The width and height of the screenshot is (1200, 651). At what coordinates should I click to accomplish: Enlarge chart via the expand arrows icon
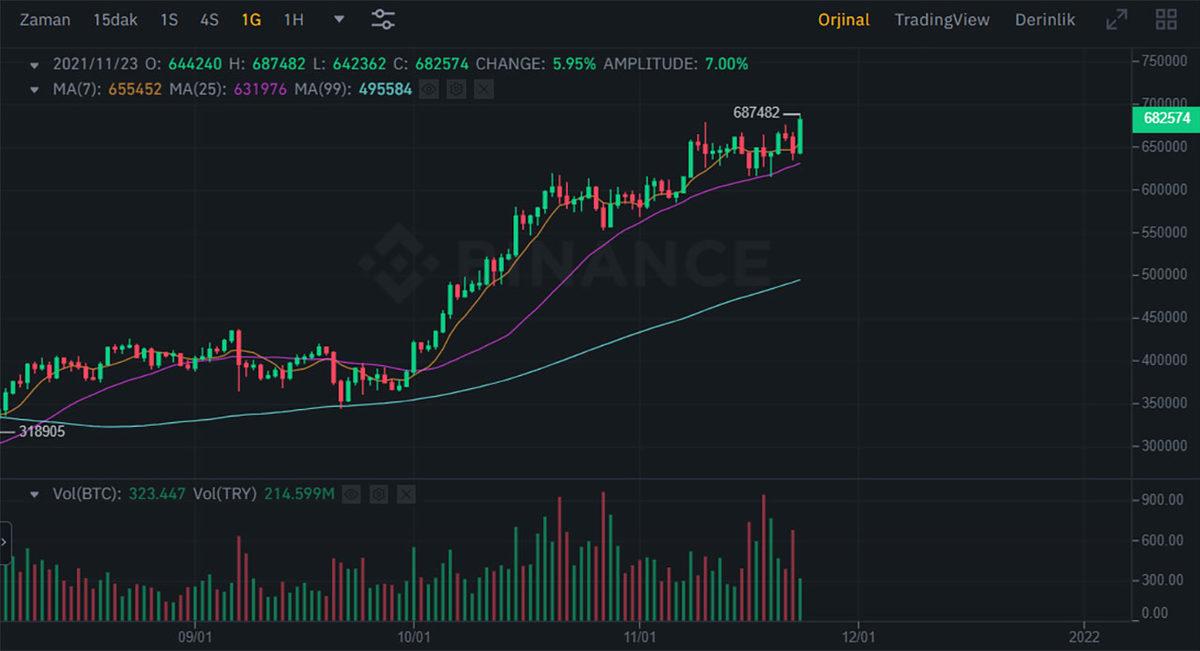coord(1118,17)
